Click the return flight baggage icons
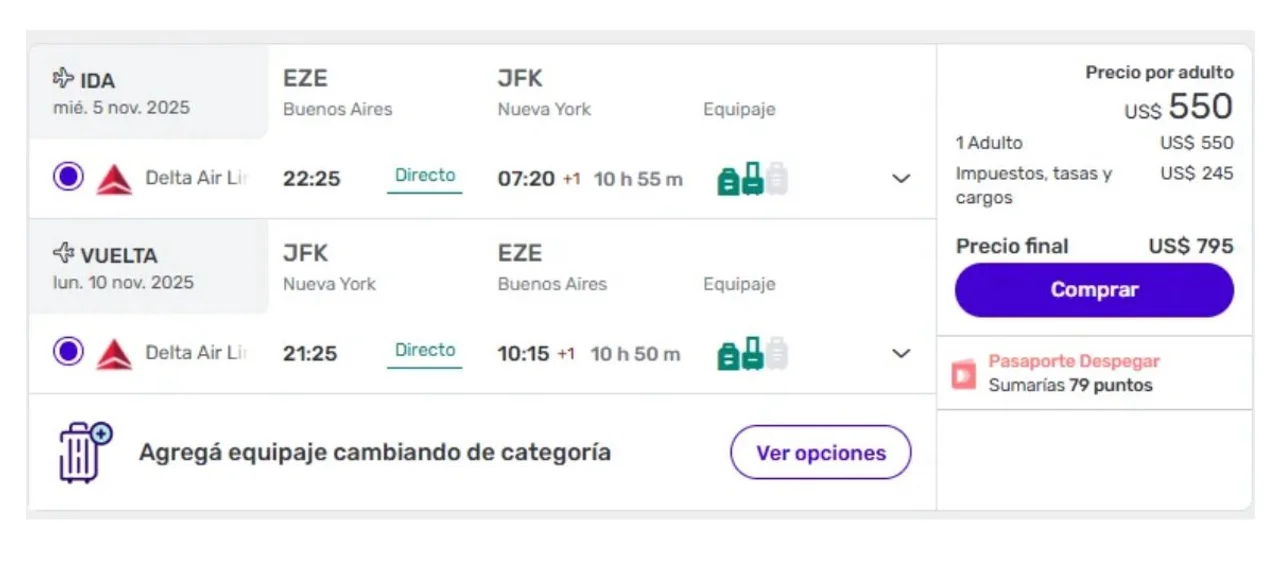The width and height of the screenshot is (1280, 566). (x=752, y=354)
